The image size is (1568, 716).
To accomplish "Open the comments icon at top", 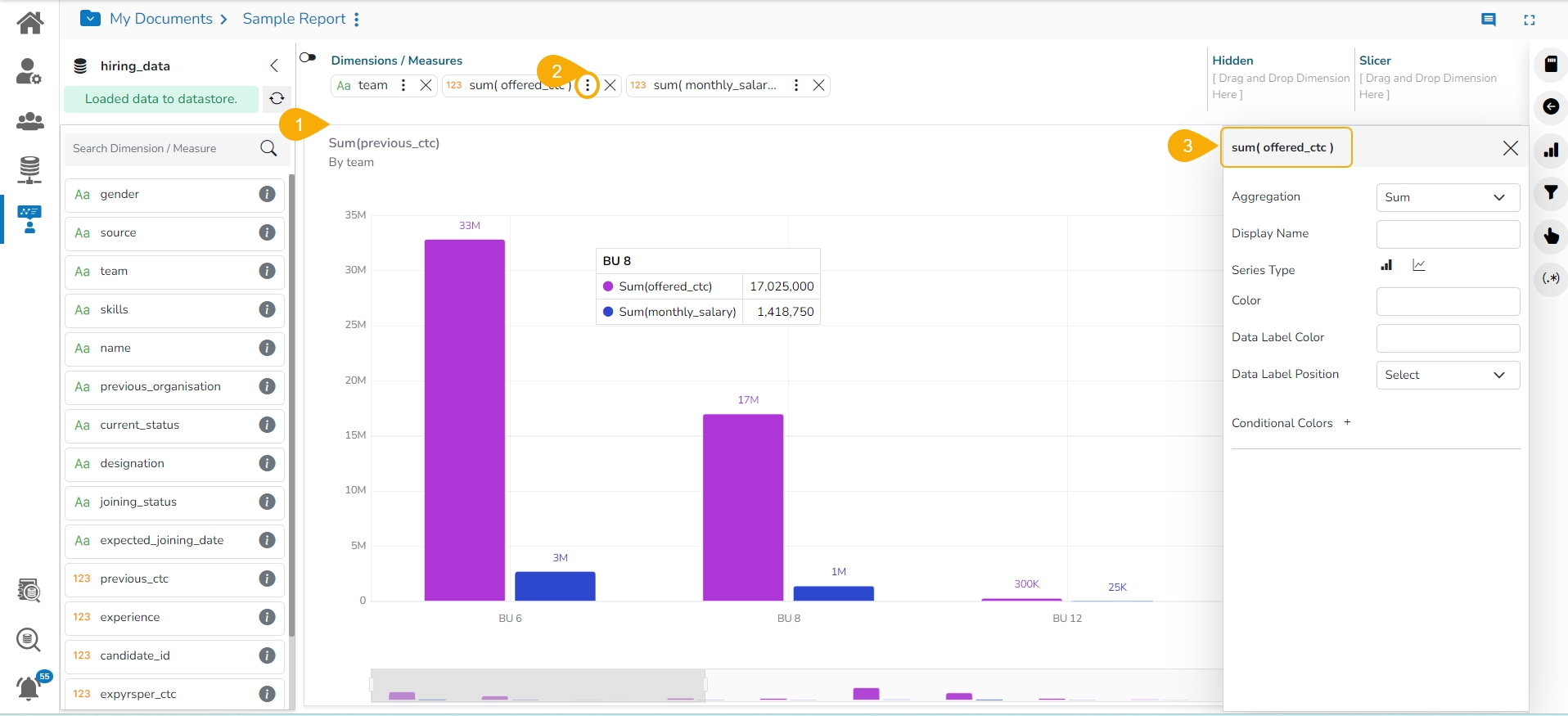I will pos(1489,20).
